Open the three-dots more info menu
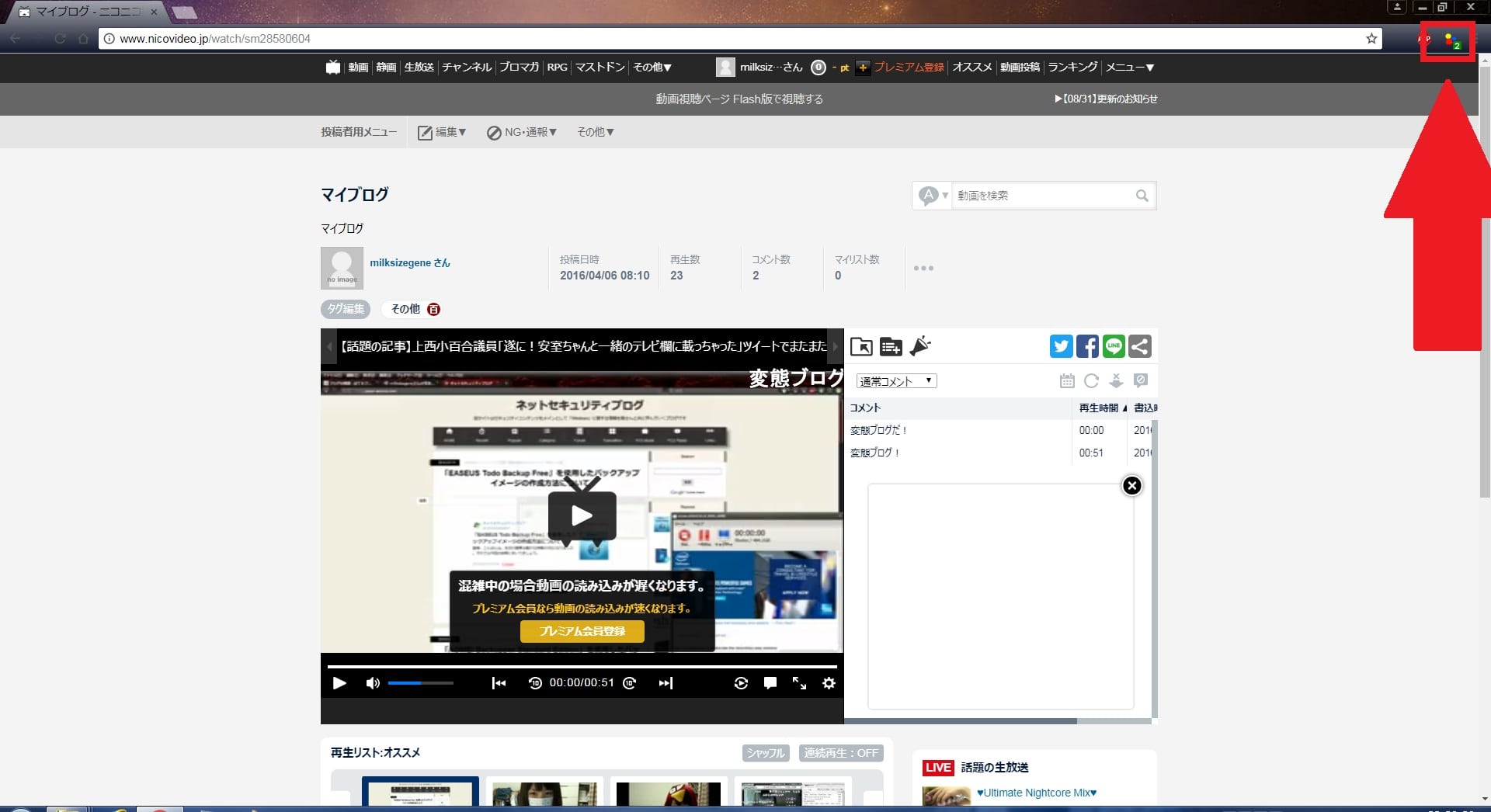 [923, 269]
